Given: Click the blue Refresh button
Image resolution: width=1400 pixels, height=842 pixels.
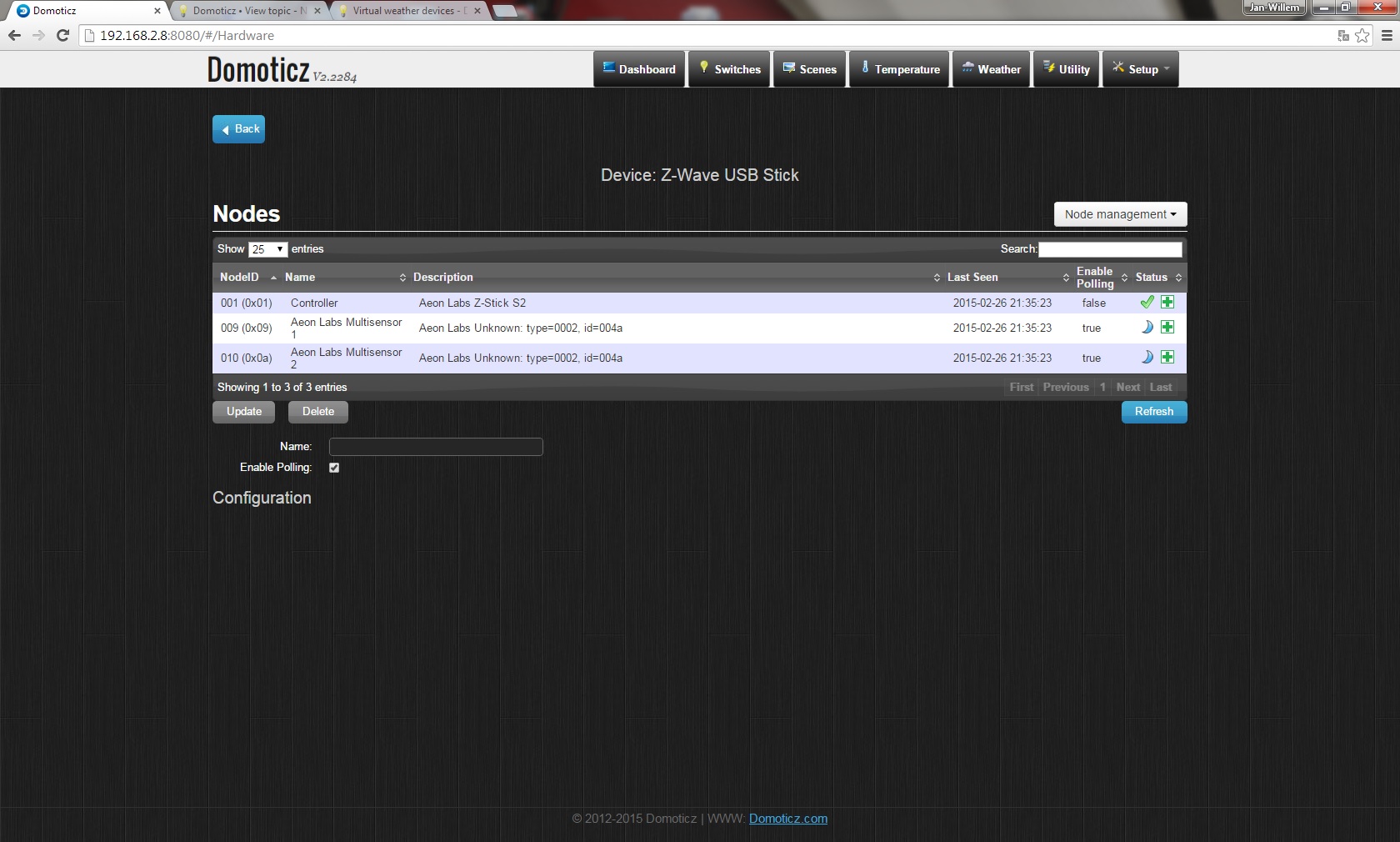Looking at the screenshot, I should pyautogui.click(x=1154, y=412).
